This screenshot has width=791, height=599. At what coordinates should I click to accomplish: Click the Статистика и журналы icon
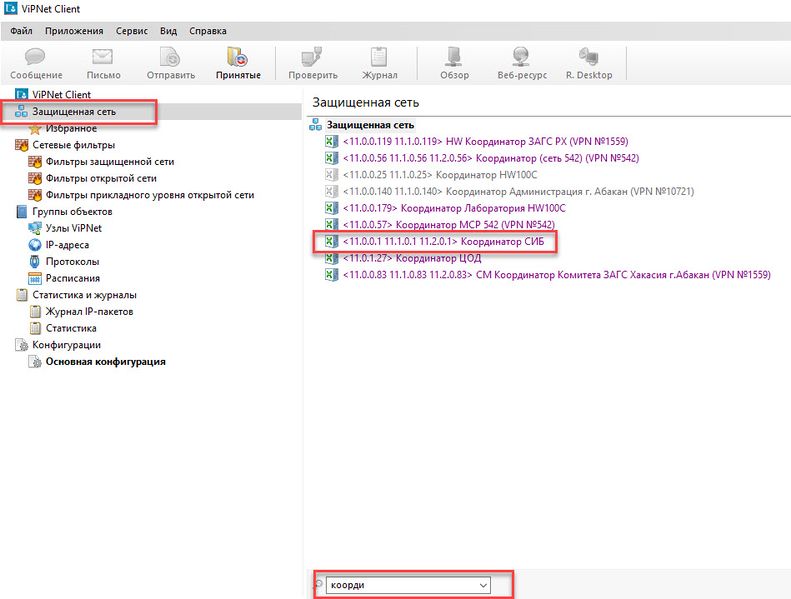(x=22, y=295)
